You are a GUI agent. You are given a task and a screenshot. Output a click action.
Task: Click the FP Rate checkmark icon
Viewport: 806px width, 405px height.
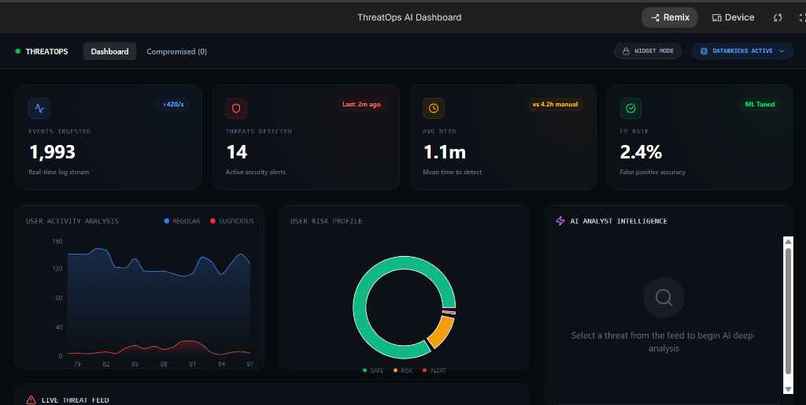(x=630, y=108)
